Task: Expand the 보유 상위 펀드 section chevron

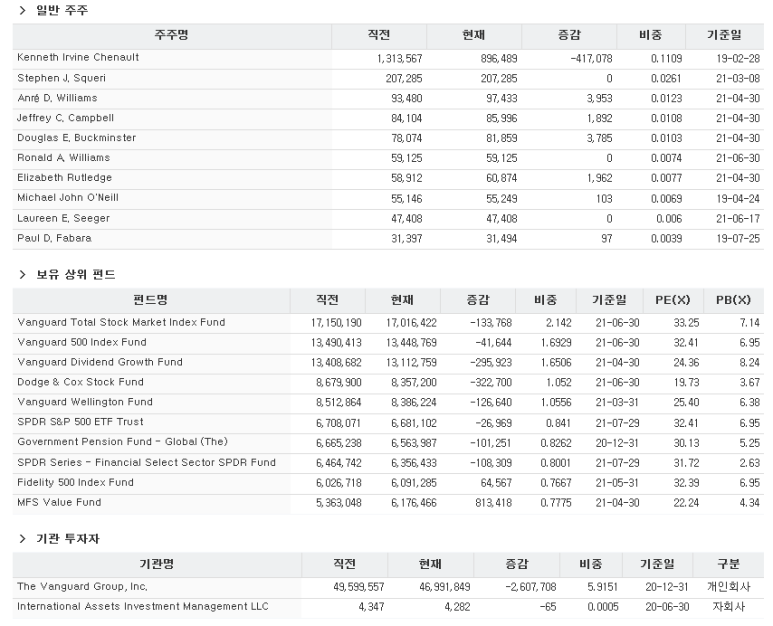Action: click(22, 275)
